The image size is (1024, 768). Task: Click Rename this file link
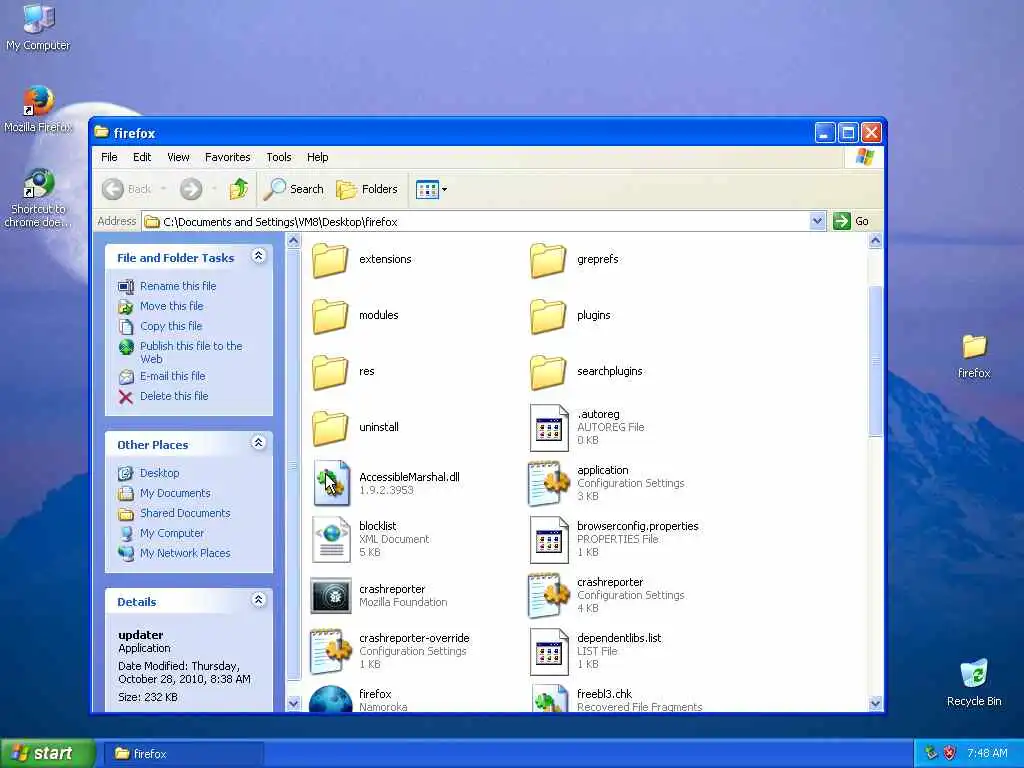pos(178,286)
